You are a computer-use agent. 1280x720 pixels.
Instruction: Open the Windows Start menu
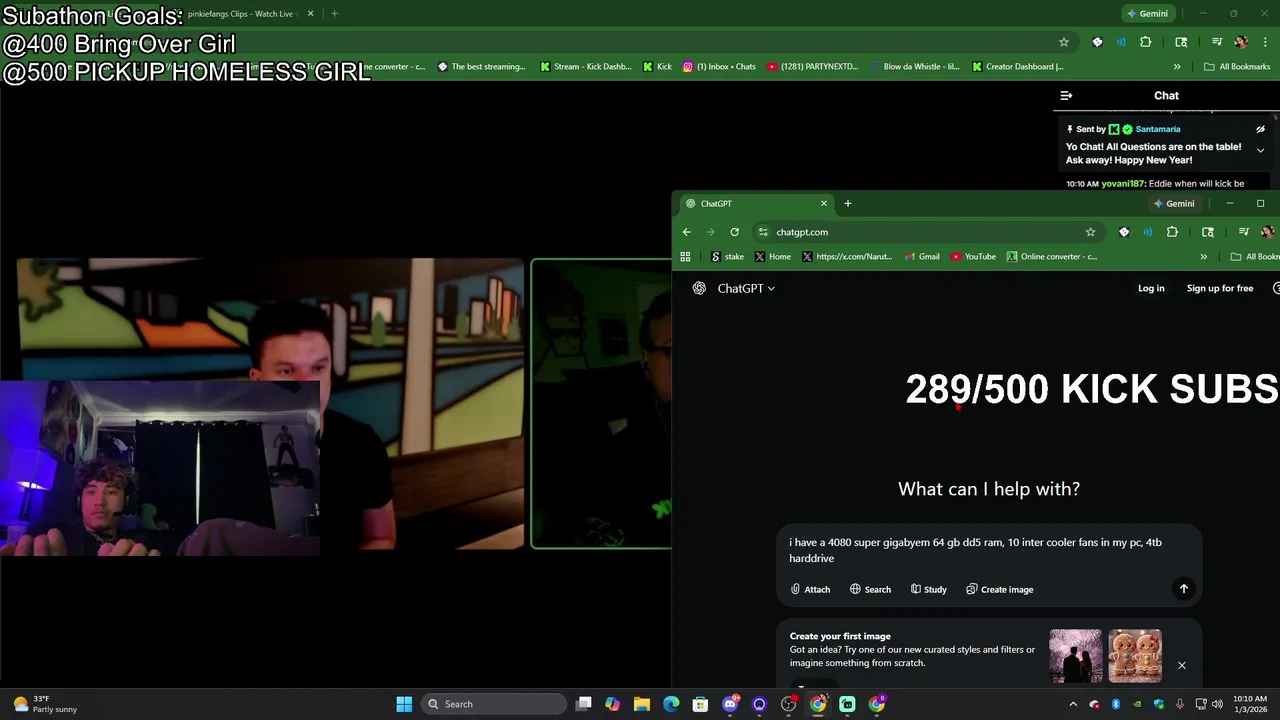[x=404, y=704]
